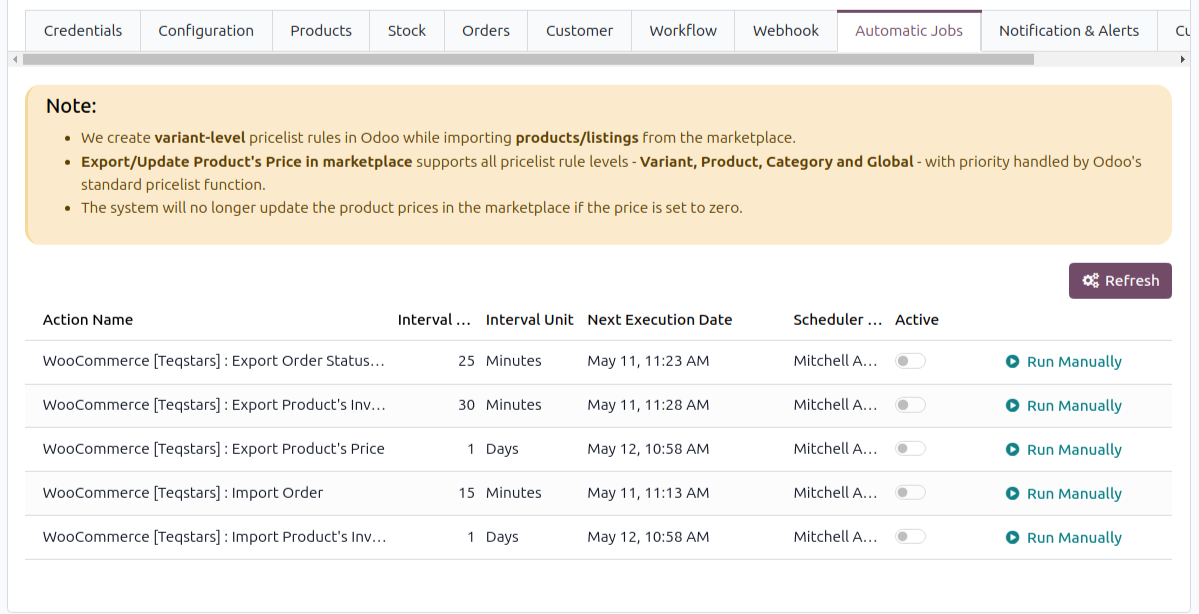
Task: Sort by the Active column header
Action: point(917,320)
